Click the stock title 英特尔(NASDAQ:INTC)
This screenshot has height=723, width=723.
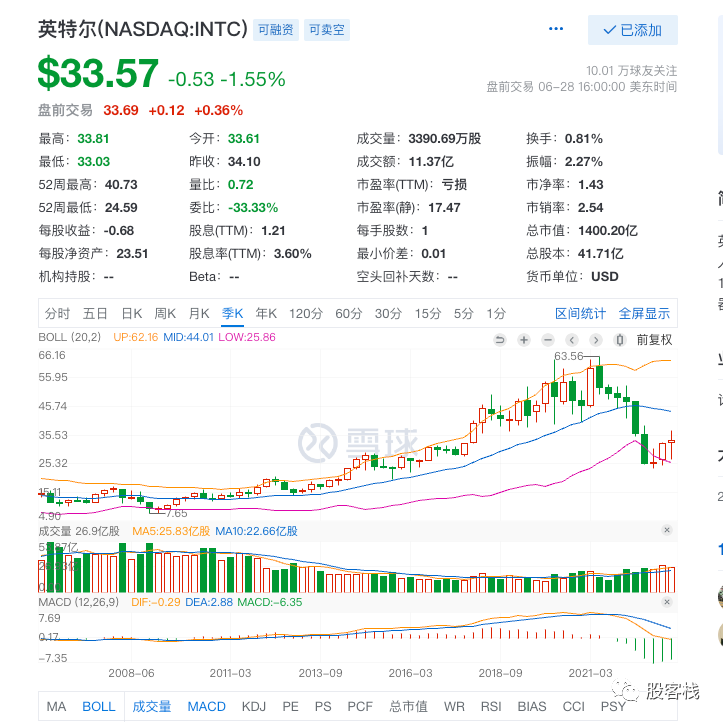click(143, 29)
